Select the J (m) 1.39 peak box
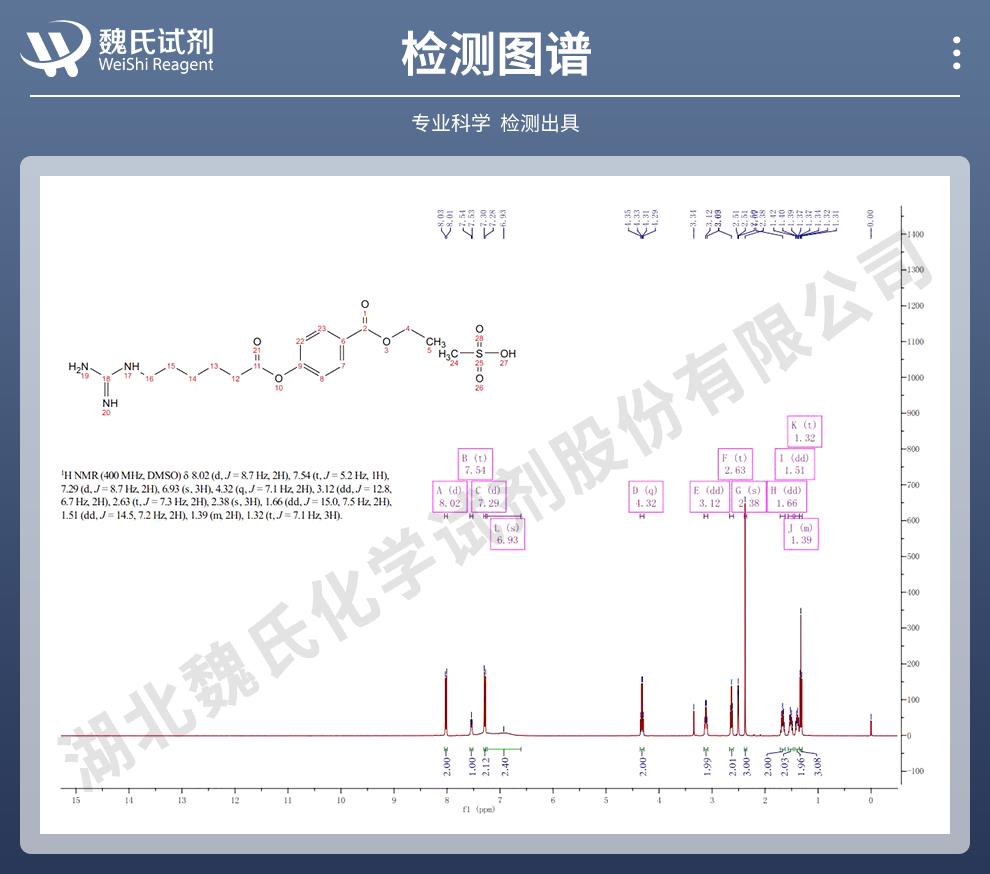The width and height of the screenshot is (990, 874). pos(804,533)
